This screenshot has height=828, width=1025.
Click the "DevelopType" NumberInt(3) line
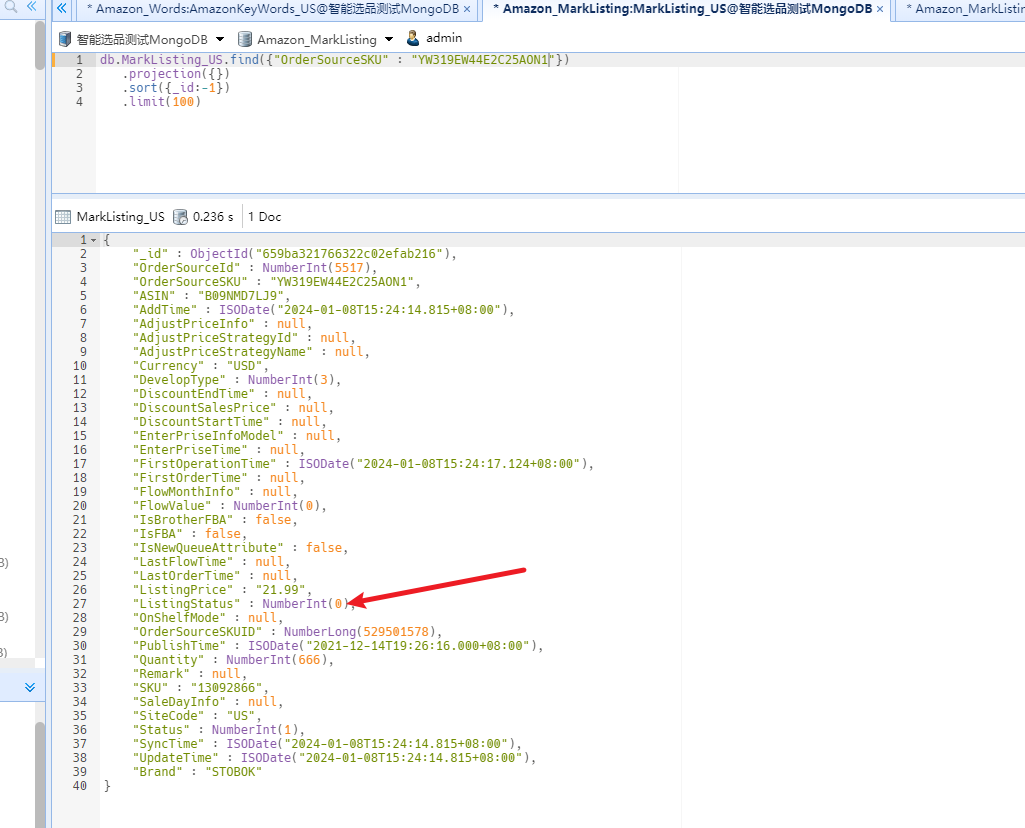coord(237,380)
